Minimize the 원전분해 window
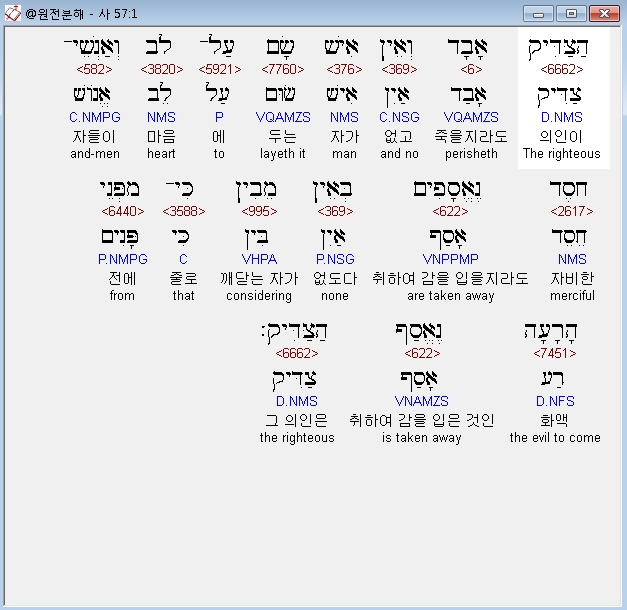Viewport: 627px width, 610px height. (538, 14)
